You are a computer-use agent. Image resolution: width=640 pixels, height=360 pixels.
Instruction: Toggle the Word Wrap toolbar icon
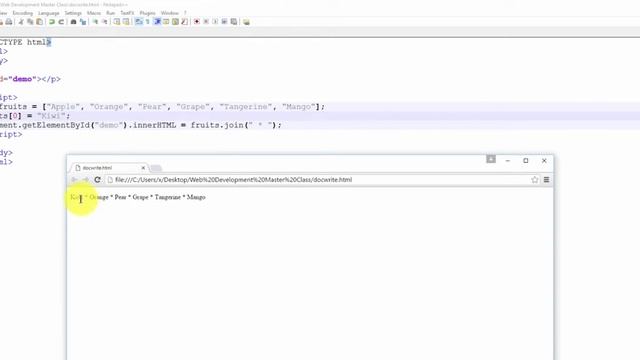(x=139, y=22)
